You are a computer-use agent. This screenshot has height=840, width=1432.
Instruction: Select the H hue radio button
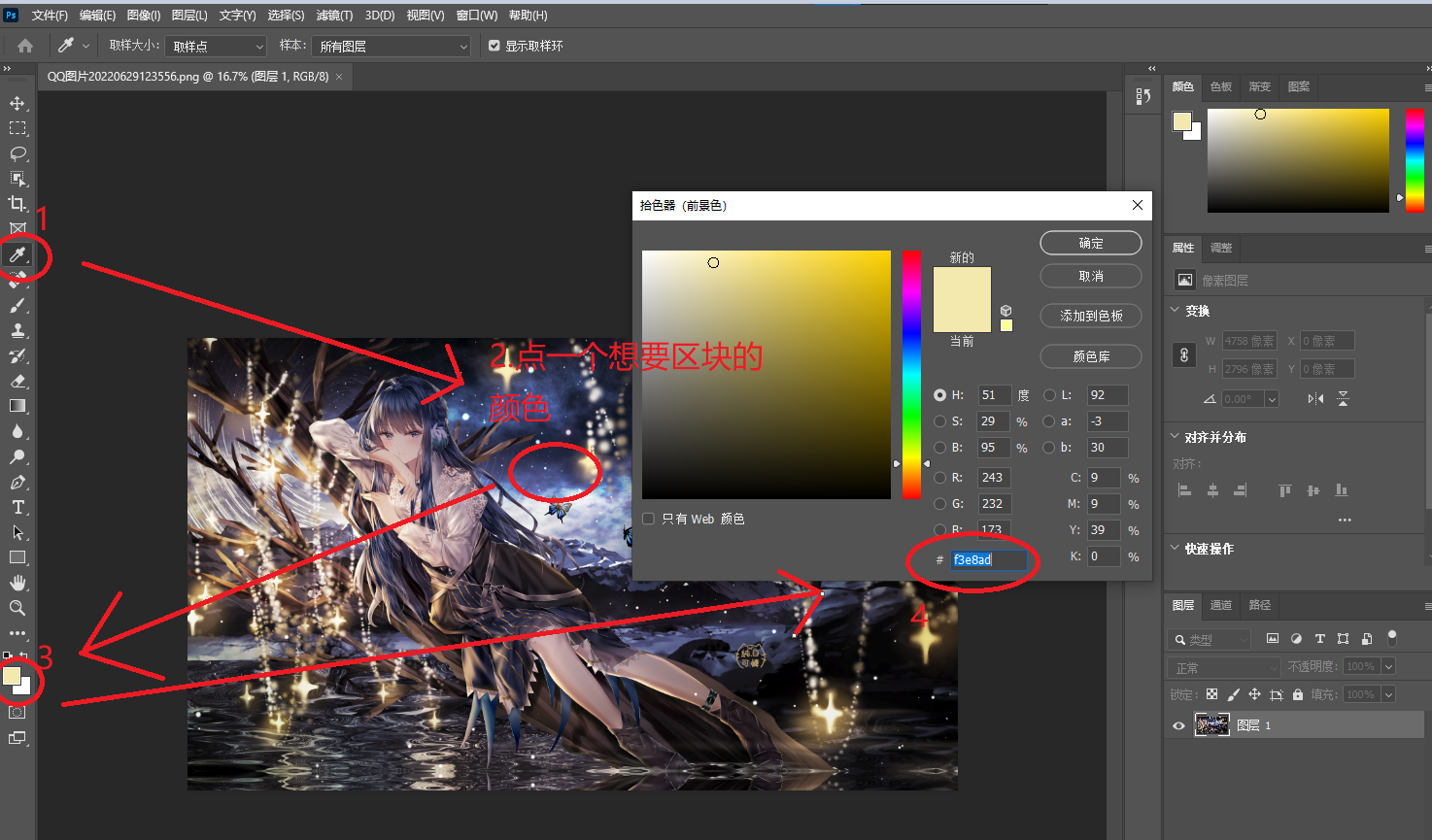coord(939,395)
